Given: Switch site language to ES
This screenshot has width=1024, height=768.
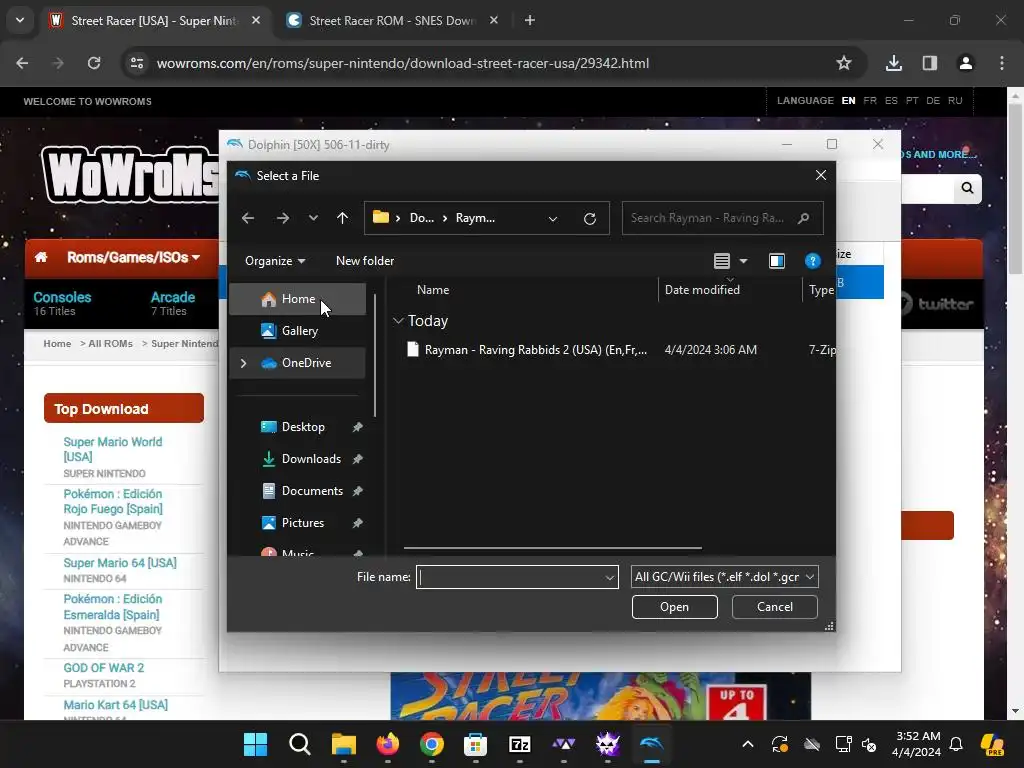Looking at the screenshot, I should pyautogui.click(x=891, y=101).
